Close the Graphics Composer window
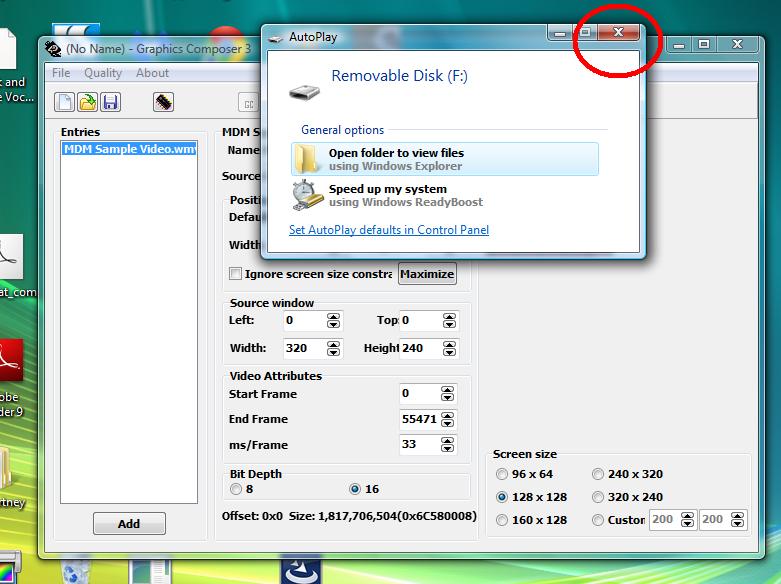Viewport: 781px width, 584px height. coord(738,44)
